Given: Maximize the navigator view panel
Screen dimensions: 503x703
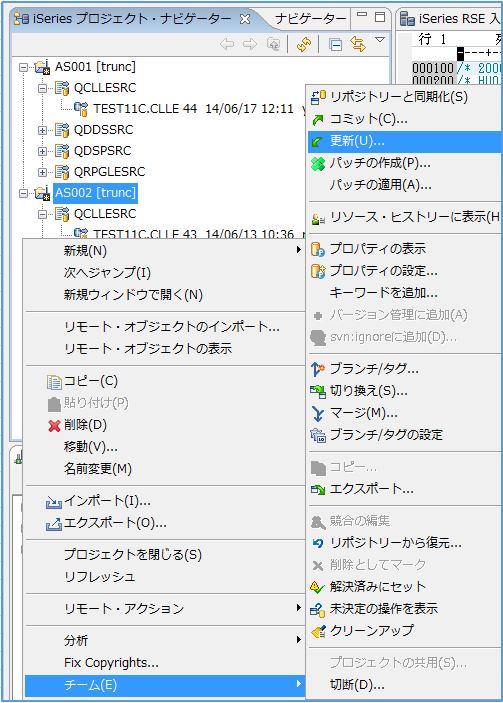Looking at the screenshot, I should tap(380, 17).
